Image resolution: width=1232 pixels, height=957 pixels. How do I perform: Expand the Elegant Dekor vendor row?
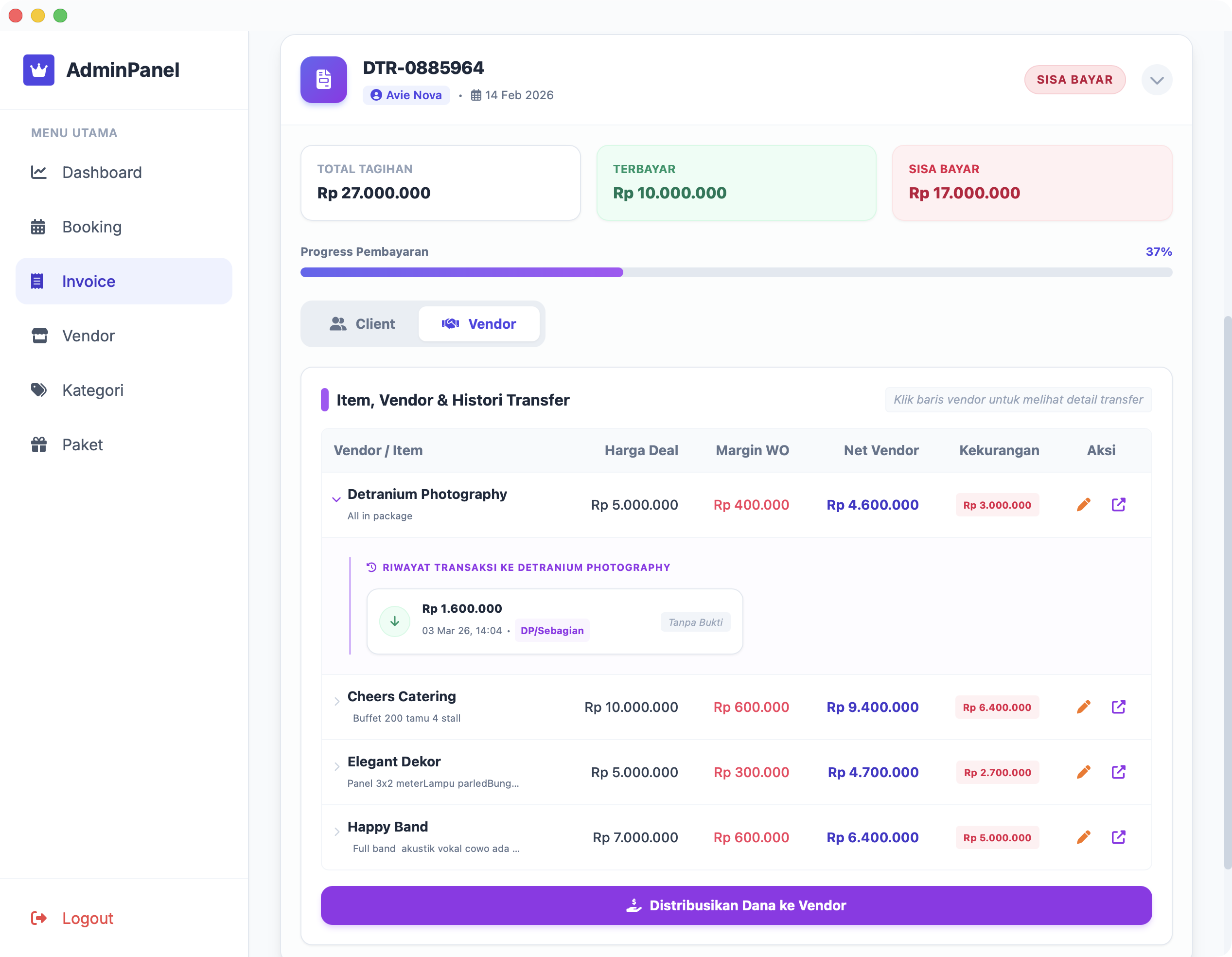336,766
